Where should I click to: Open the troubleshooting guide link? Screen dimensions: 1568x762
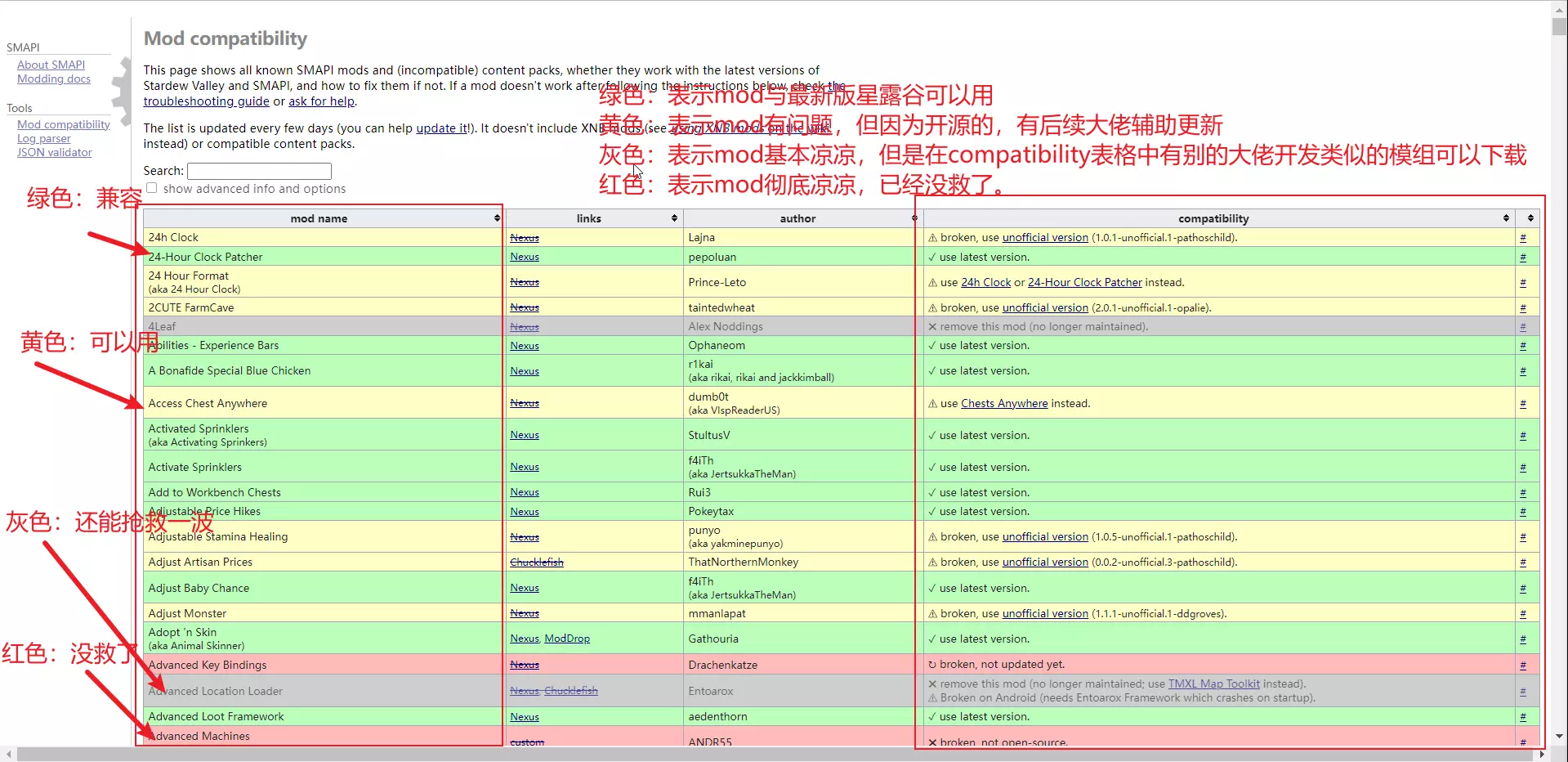click(x=206, y=101)
